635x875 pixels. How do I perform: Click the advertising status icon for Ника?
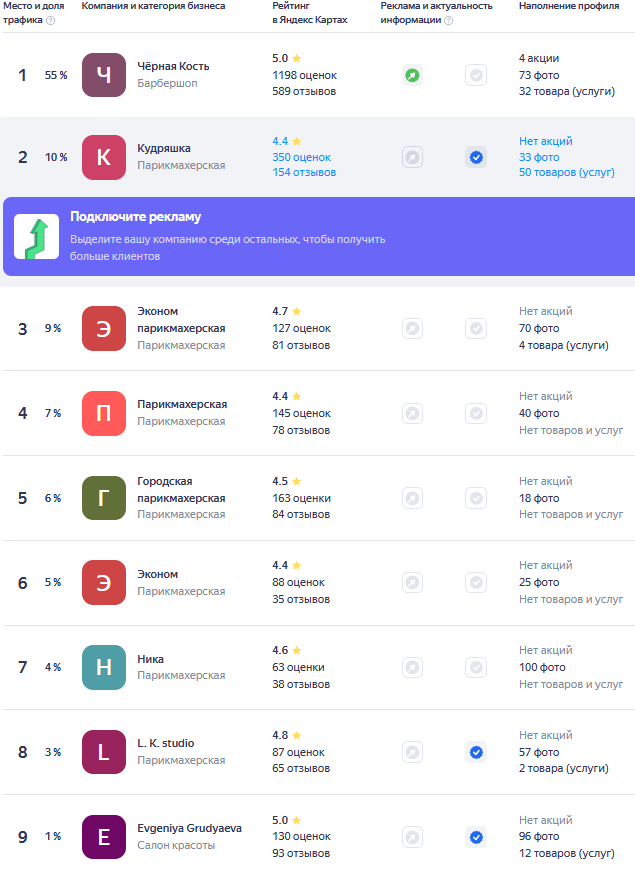tap(412, 667)
